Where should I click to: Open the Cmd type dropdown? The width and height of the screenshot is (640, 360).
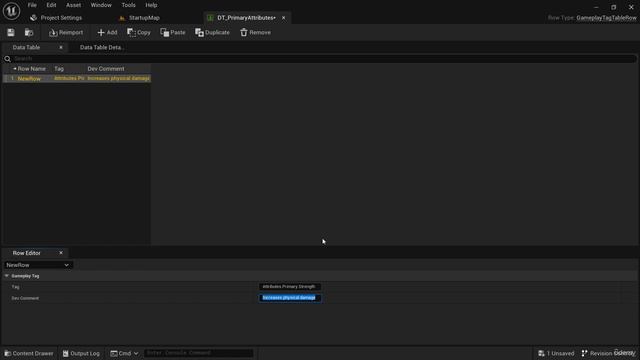[124, 353]
